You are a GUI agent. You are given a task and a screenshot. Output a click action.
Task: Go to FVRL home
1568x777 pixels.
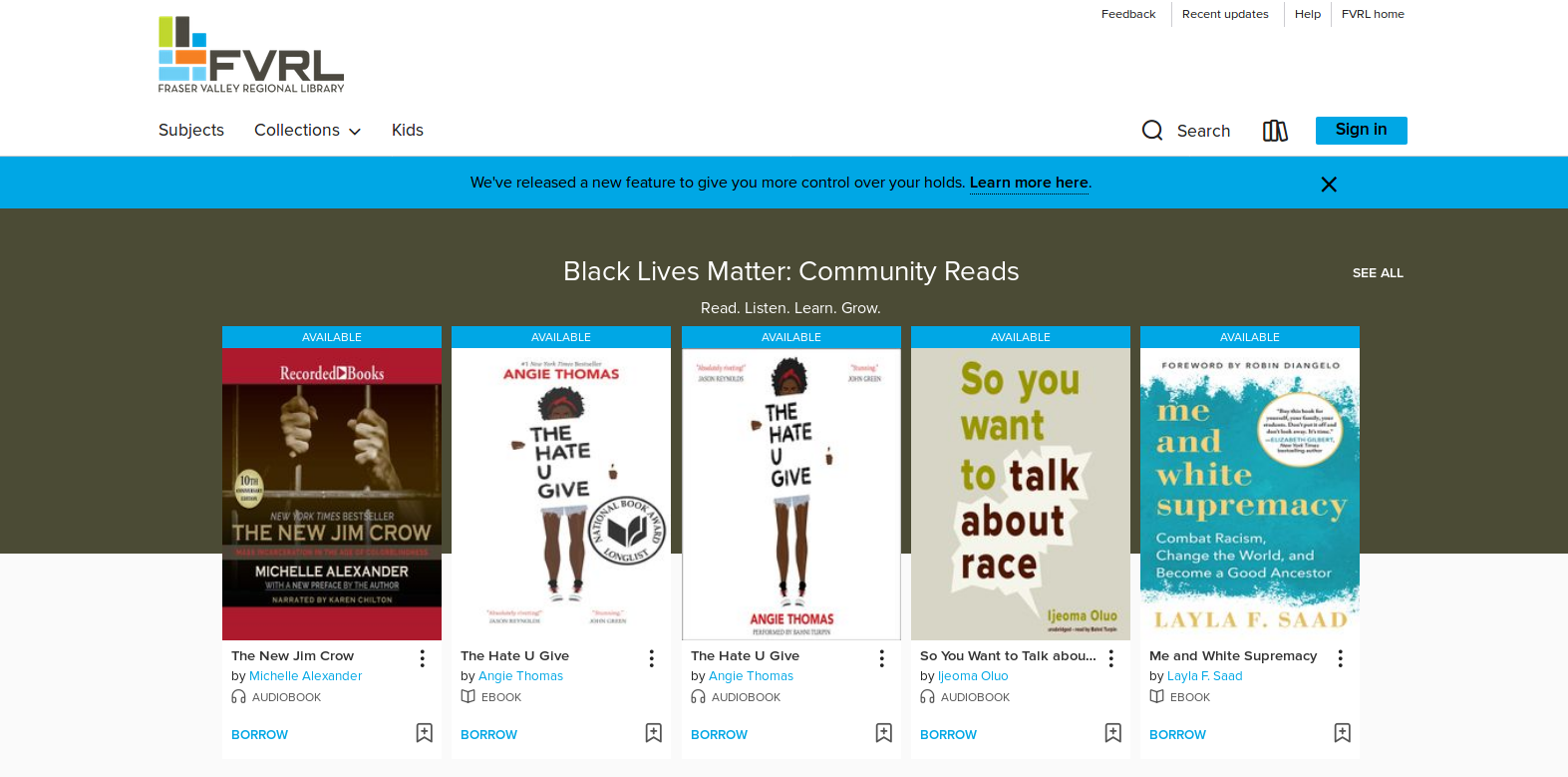(1373, 14)
